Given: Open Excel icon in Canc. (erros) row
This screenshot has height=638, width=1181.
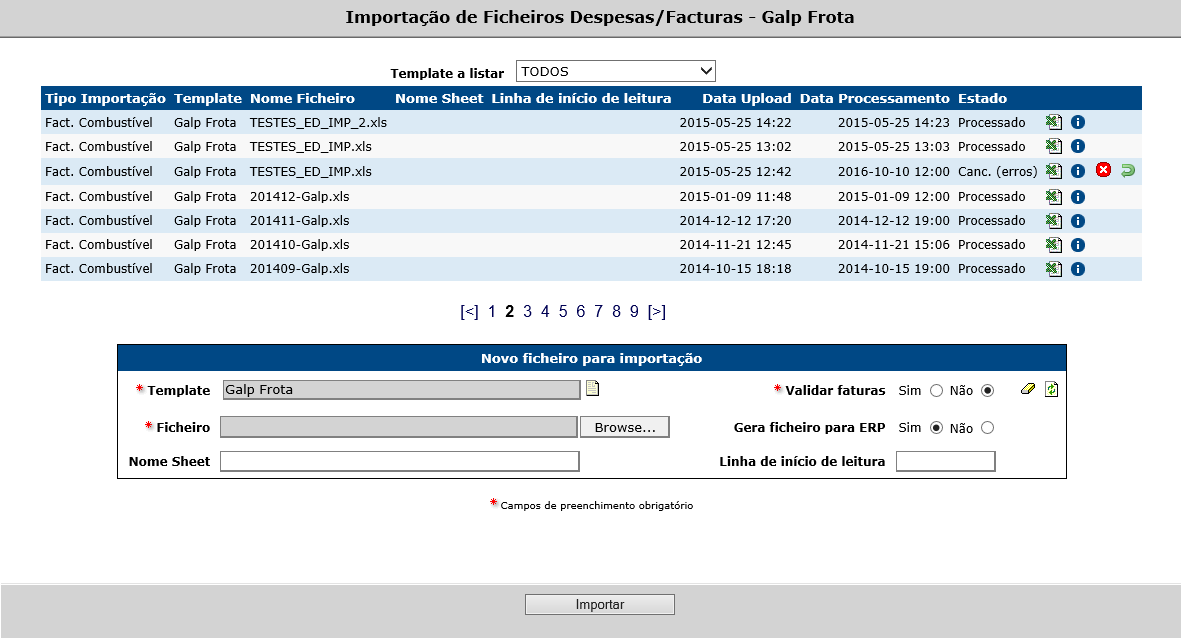Looking at the screenshot, I should tap(1054, 171).
